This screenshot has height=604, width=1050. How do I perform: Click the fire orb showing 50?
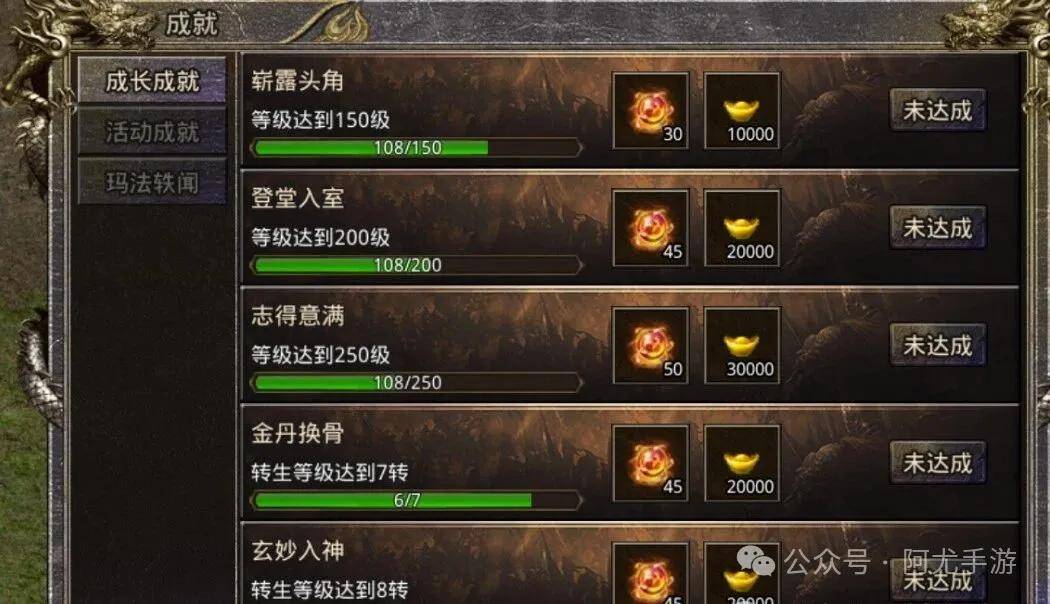pos(650,346)
